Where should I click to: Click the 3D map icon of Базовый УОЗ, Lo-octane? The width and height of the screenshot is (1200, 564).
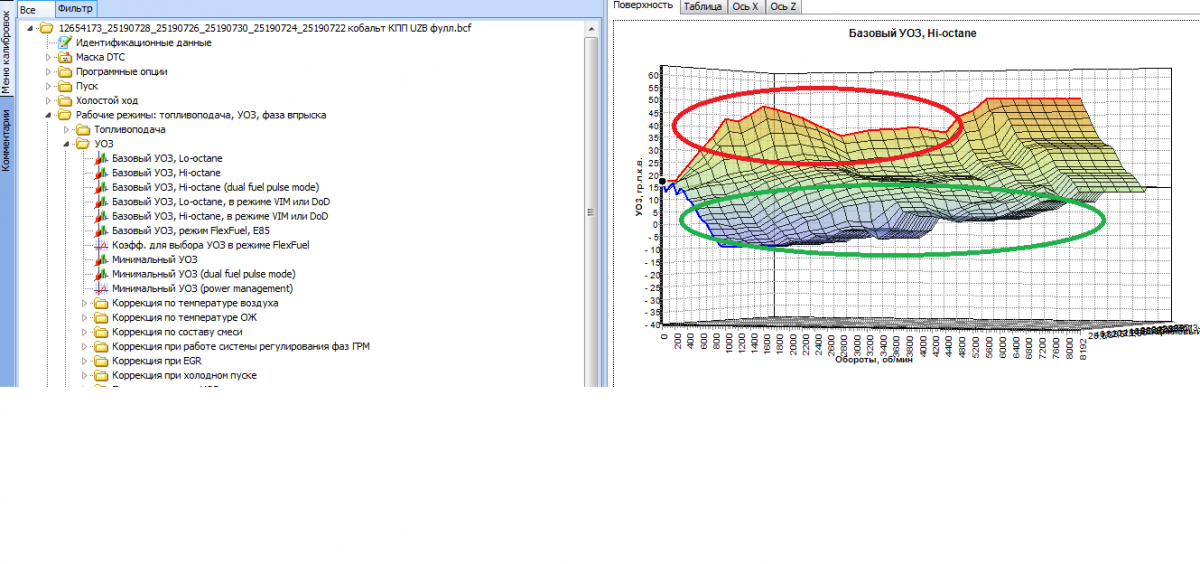100,158
